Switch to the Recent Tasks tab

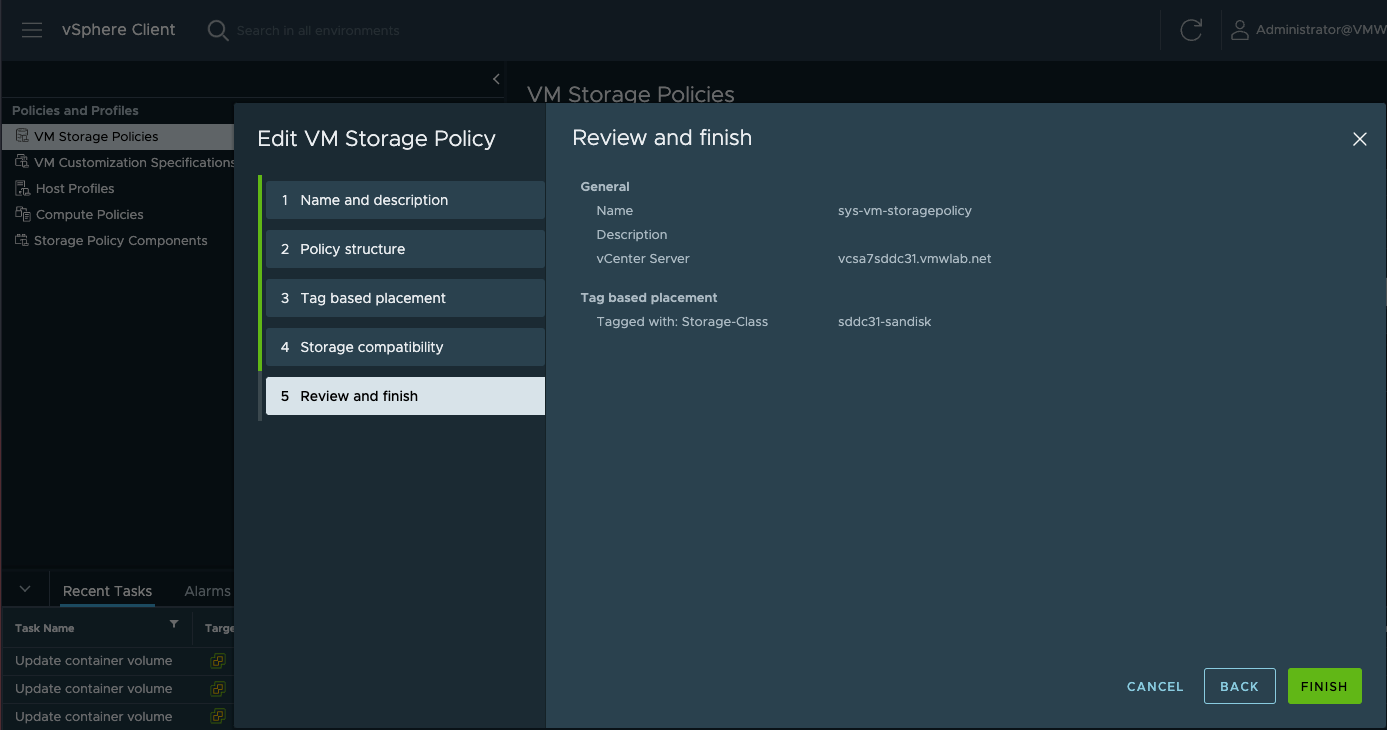107,591
